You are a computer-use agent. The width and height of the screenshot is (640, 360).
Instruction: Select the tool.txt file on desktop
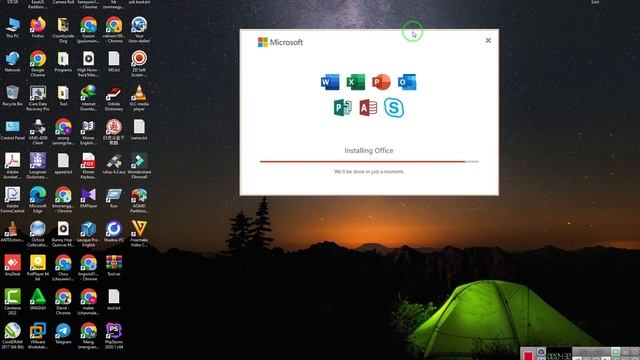coord(113,300)
